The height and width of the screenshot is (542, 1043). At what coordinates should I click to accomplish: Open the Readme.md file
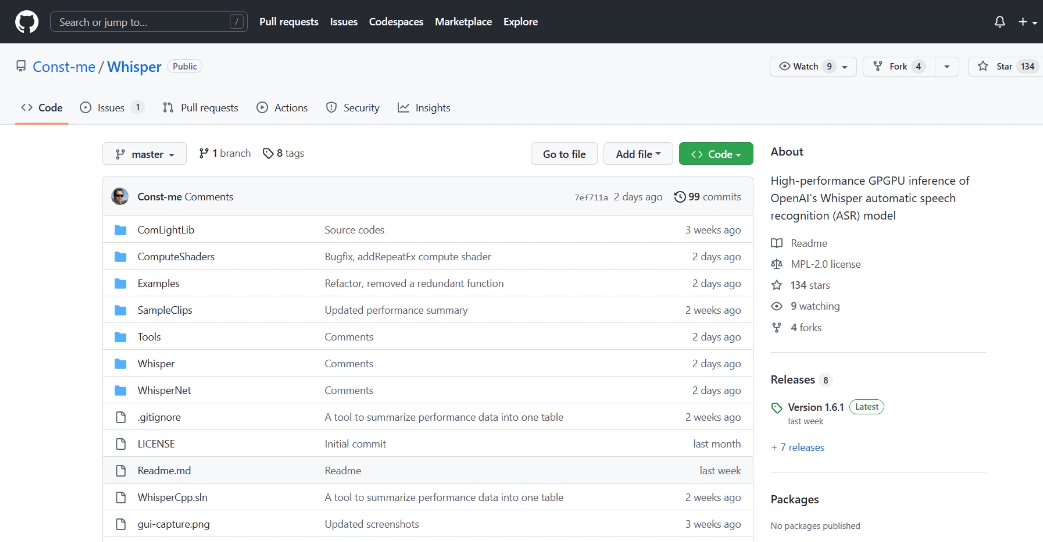pos(164,470)
